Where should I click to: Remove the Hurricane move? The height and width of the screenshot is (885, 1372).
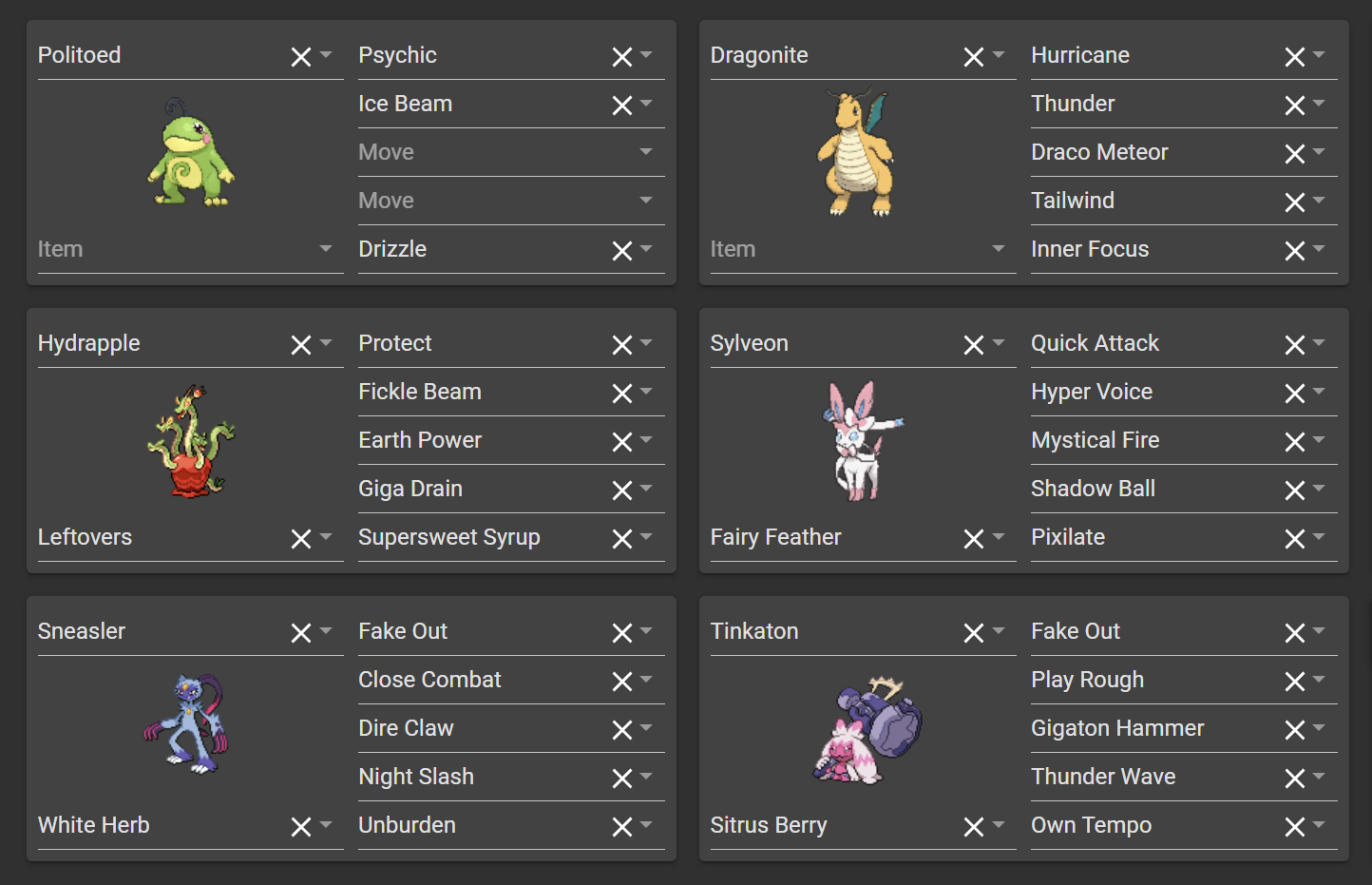point(1295,57)
